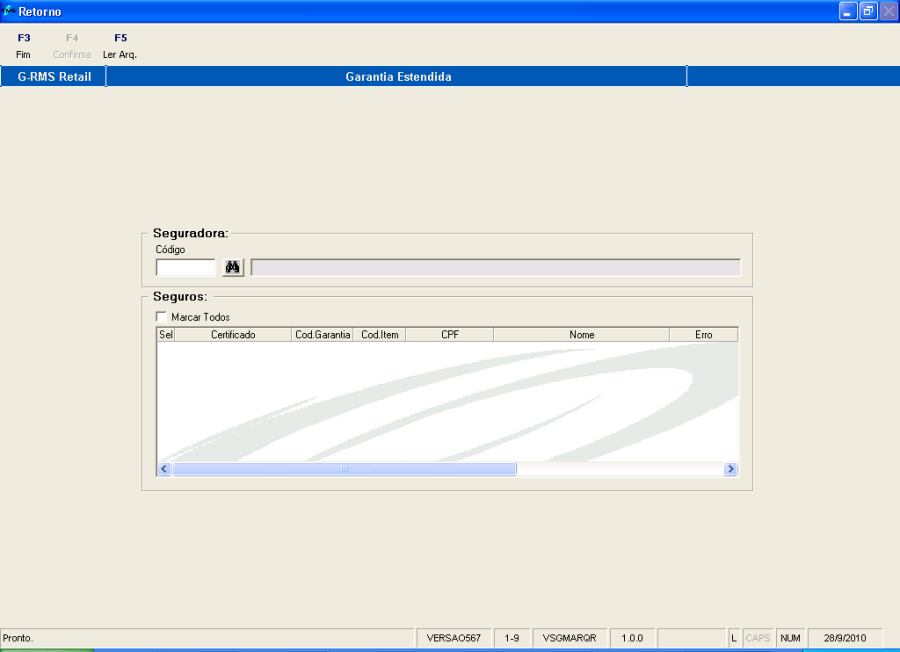This screenshot has width=900, height=652.
Task: Click the Erro column header
Action: tap(704, 335)
